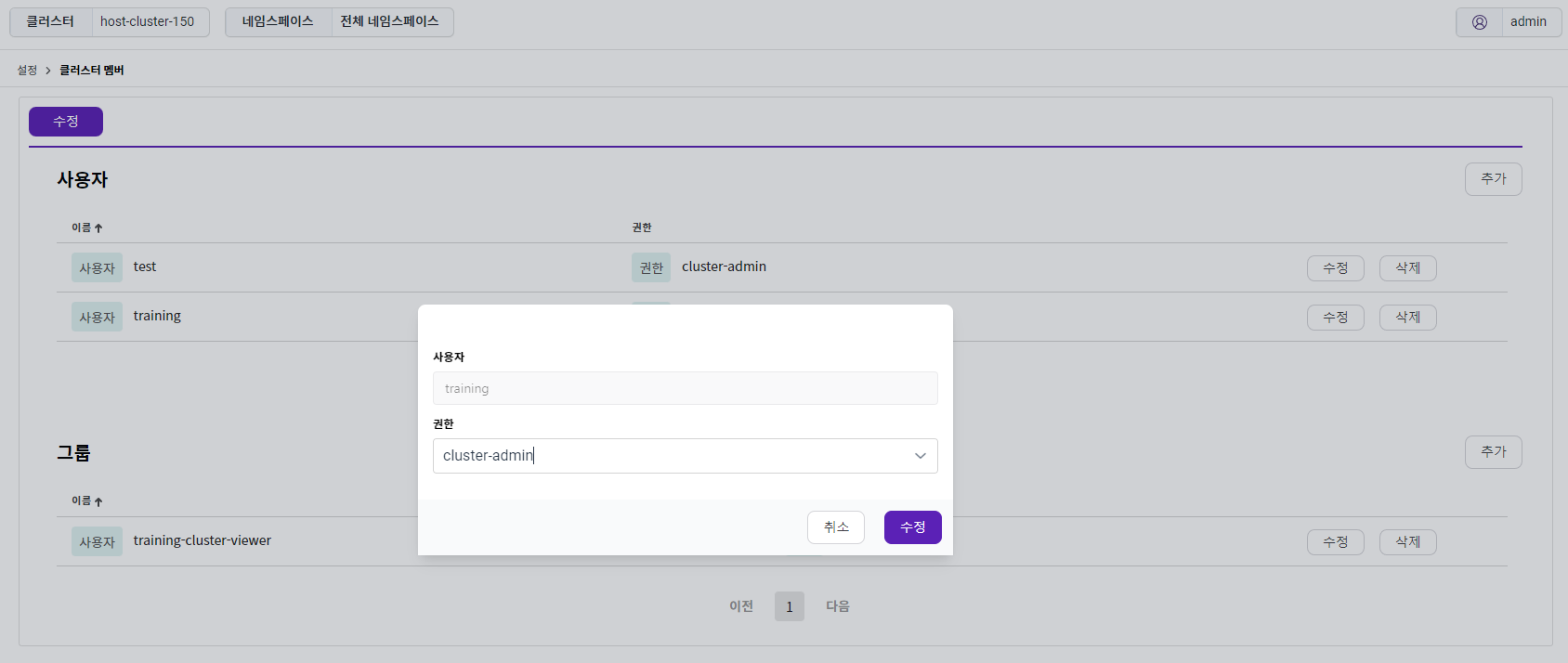
Task: Open the 권한 dropdown showing cluster-admin
Action: click(686, 456)
